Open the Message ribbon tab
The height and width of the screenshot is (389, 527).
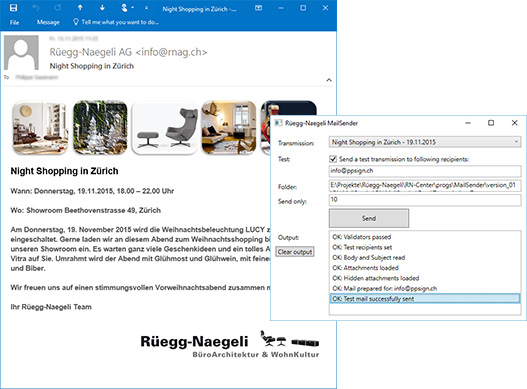coord(48,22)
